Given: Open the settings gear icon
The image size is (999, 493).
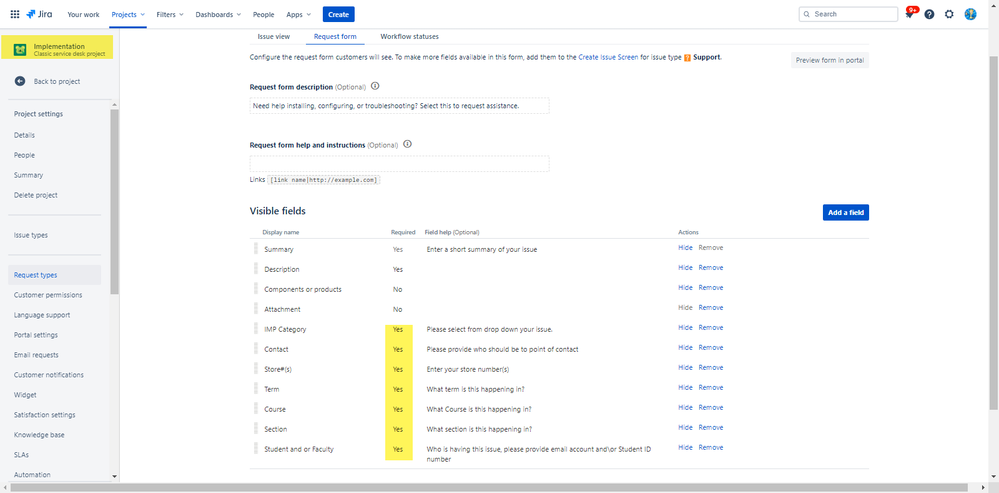Looking at the screenshot, I should [949, 14].
